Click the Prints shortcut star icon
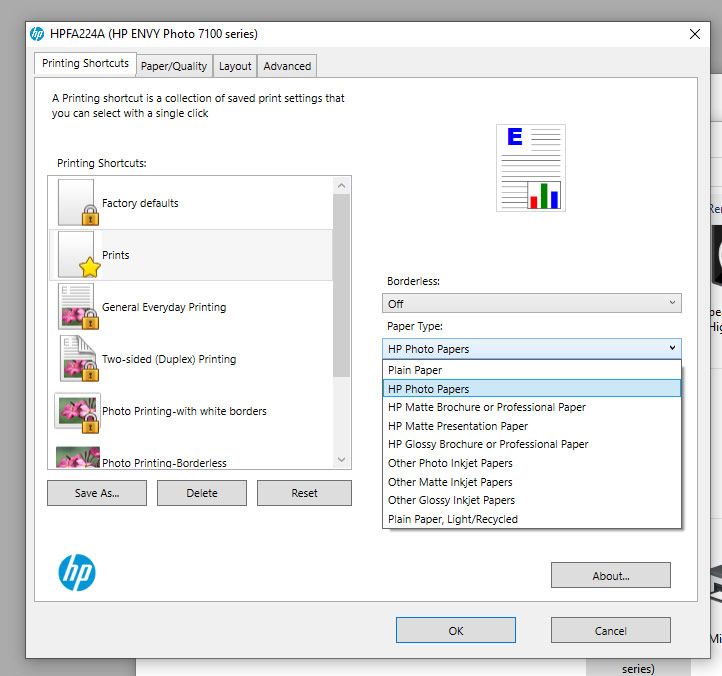The height and width of the screenshot is (676, 722). point(89,267)
